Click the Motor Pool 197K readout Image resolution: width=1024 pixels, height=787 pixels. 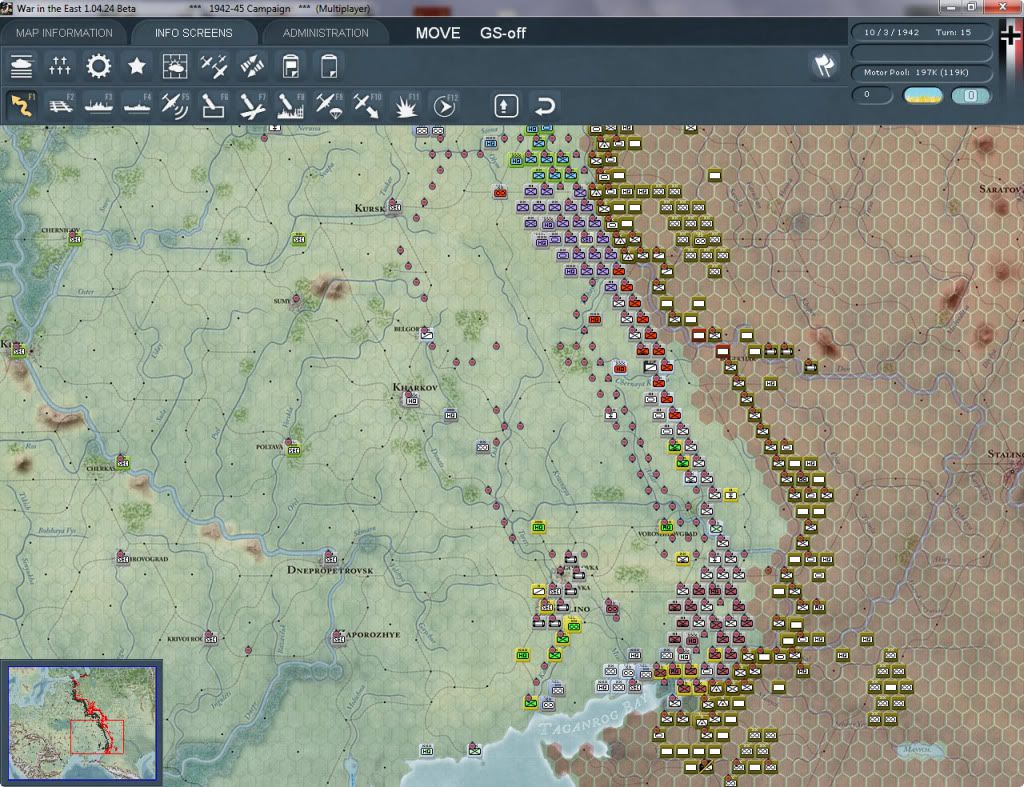coord(920,72)
